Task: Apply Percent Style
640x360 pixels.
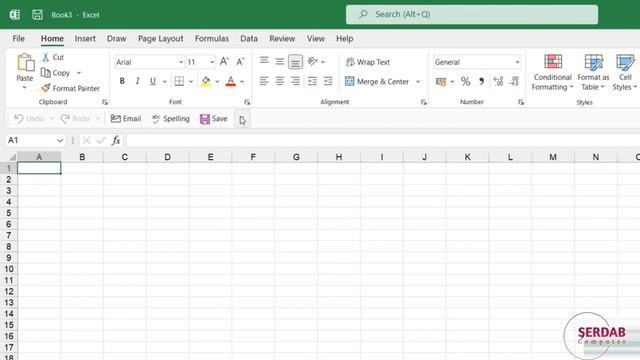Action: [x=465, y=82]
